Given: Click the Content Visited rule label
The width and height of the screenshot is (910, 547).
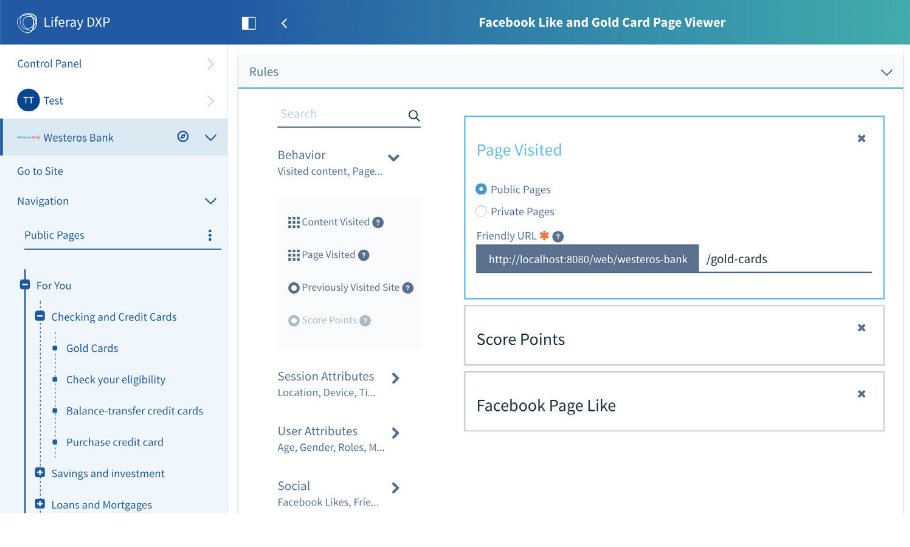Looking at the screenshot, I should [335, 222].
